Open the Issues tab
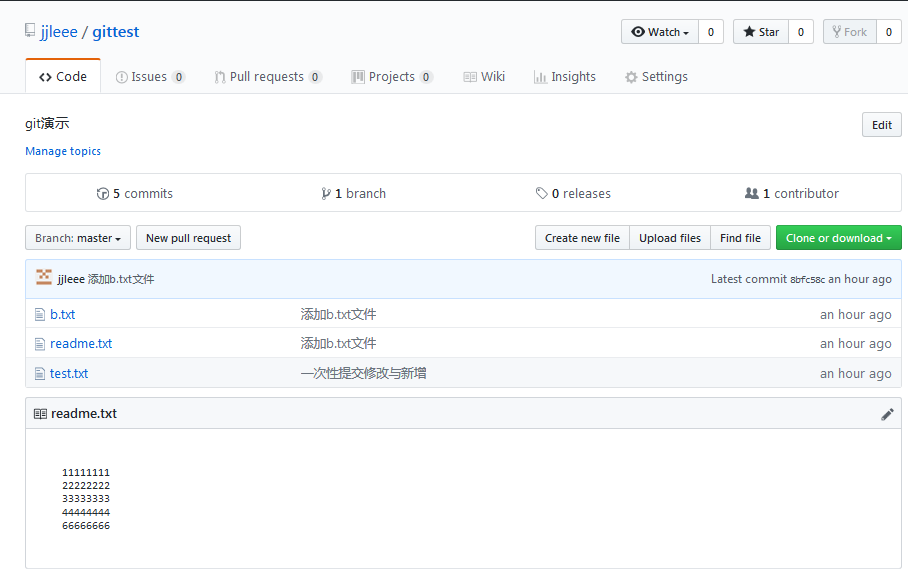The height and width of the screenshot is (578, 908). click(150, 76)
